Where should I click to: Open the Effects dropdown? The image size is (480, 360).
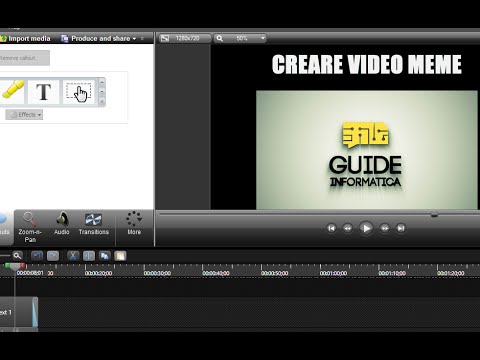(x=24, y=115)
